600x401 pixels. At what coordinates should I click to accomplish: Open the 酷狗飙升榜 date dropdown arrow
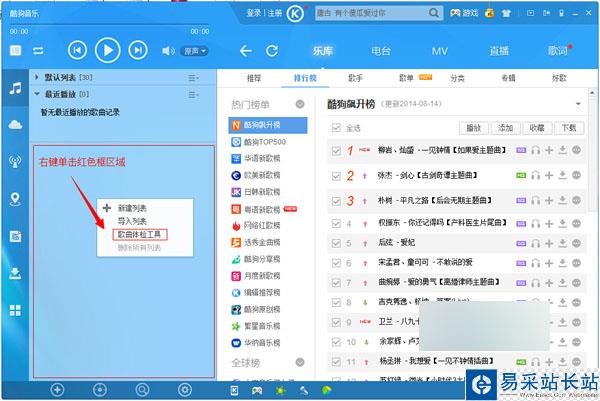(578, 104)
